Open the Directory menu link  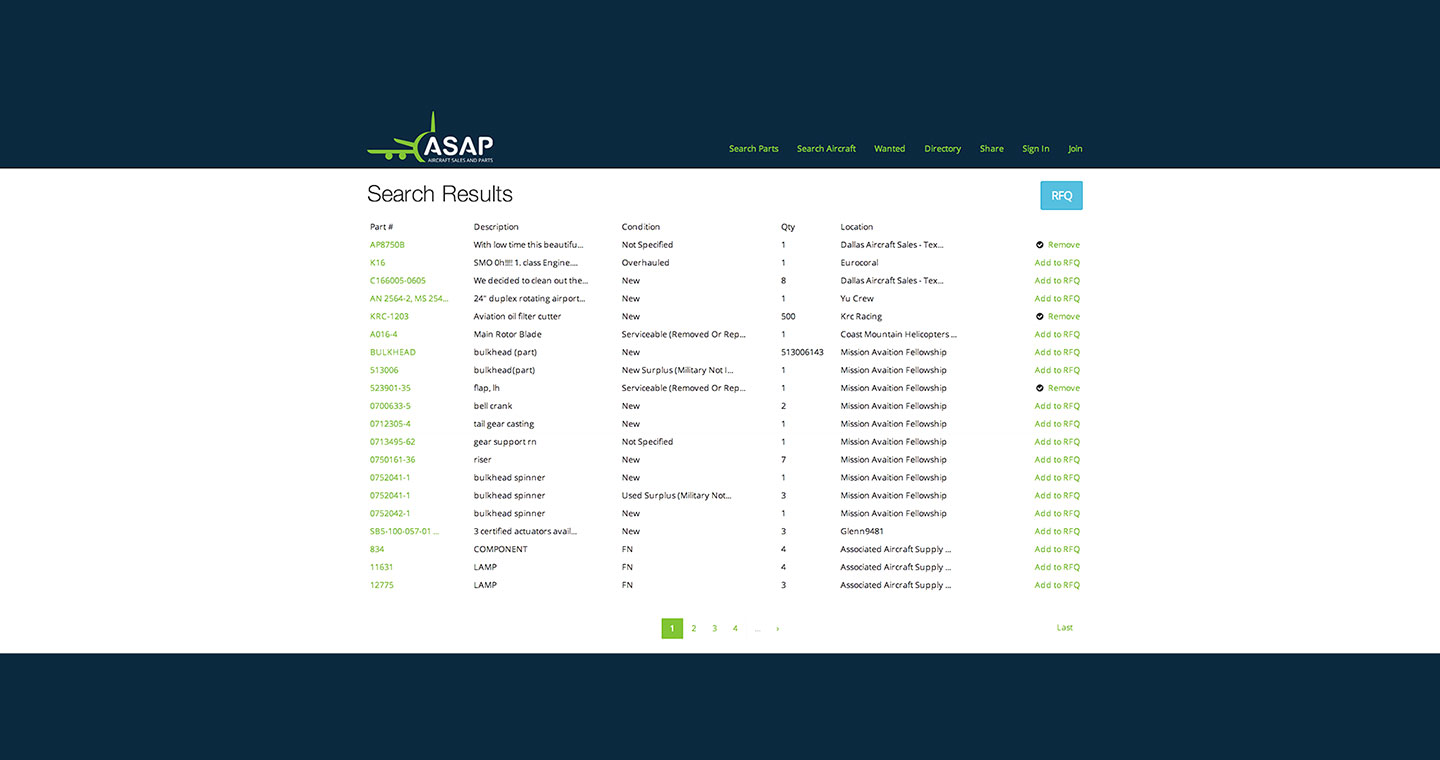pyautogui.click(x=942, y=149)
